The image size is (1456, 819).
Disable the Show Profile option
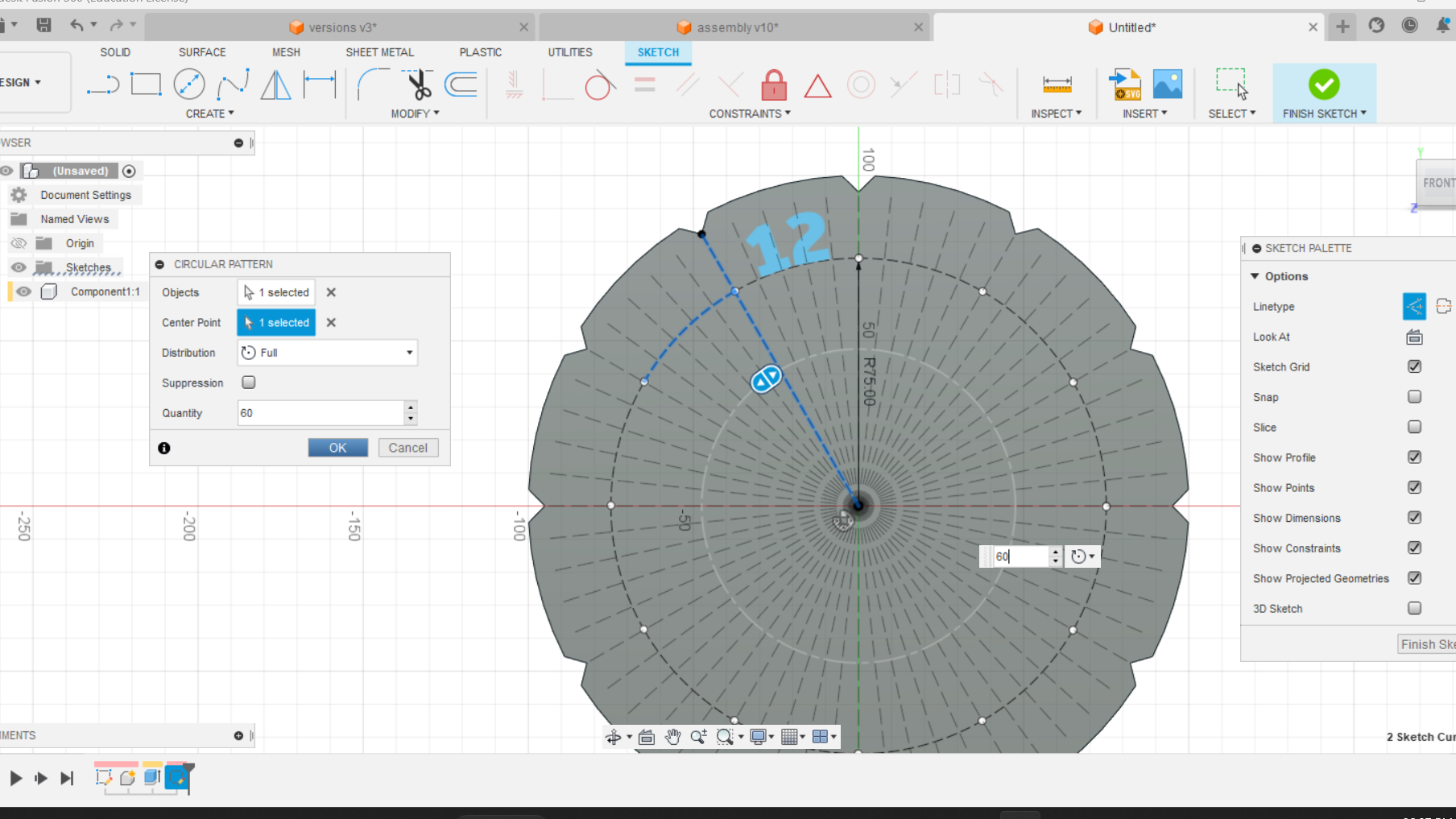click(x=1414, y=457)
